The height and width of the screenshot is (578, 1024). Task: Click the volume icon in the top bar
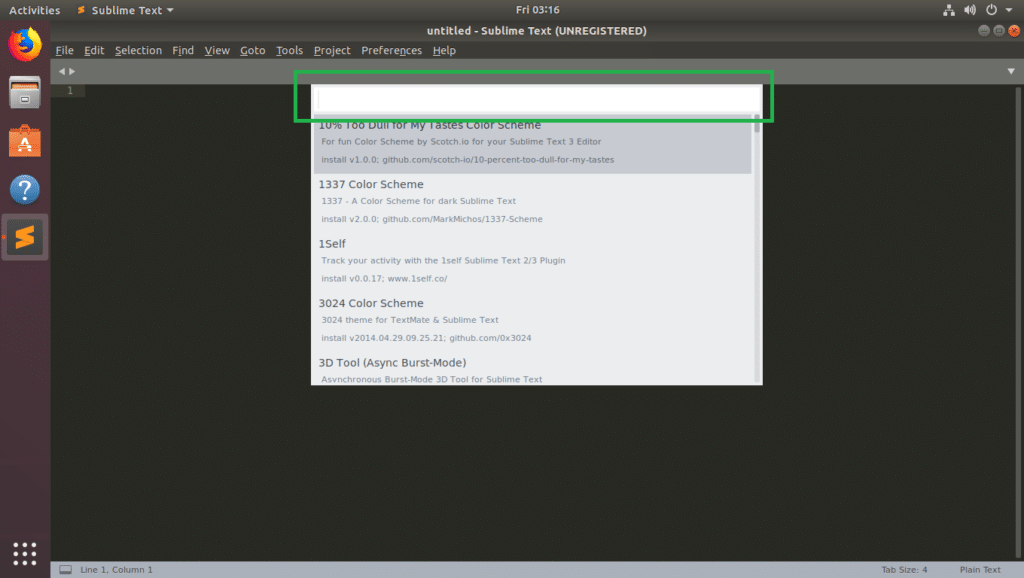(x=968, y=10)
